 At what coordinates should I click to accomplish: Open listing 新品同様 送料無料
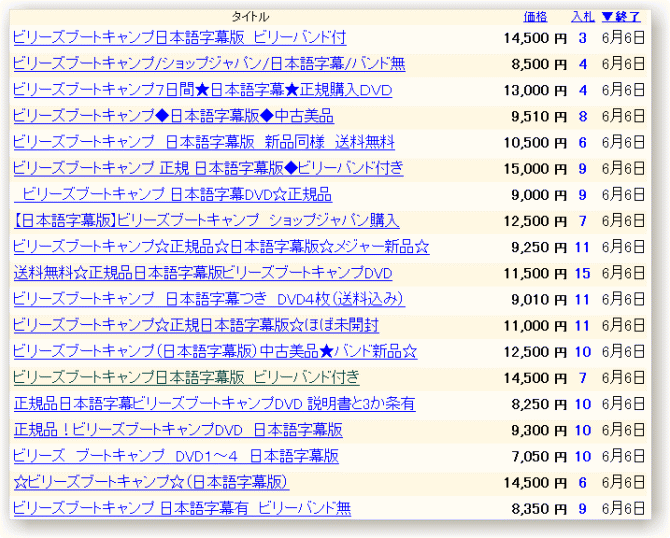click(x=204, y=142)
